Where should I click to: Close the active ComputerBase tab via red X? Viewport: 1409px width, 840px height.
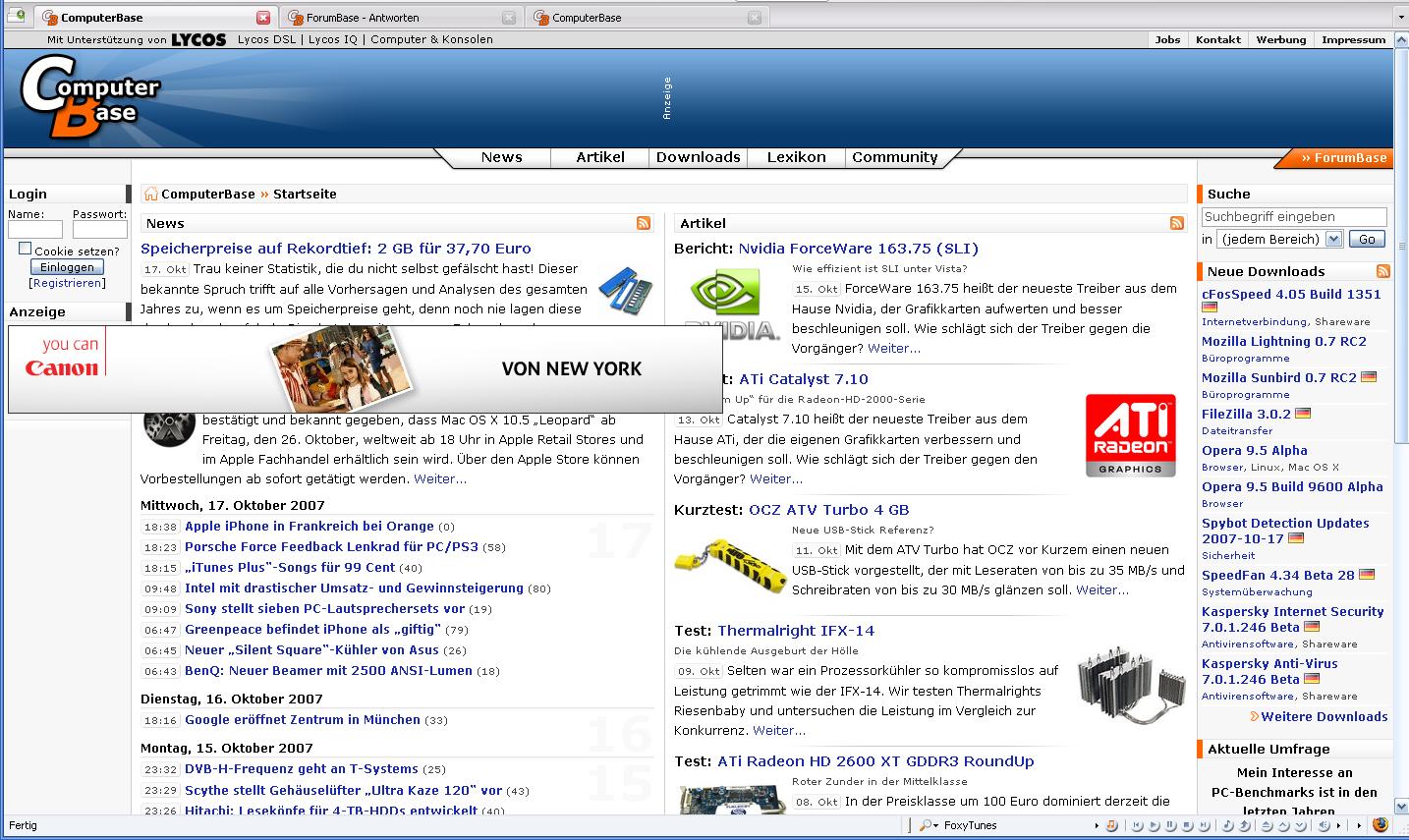(263, 18)
